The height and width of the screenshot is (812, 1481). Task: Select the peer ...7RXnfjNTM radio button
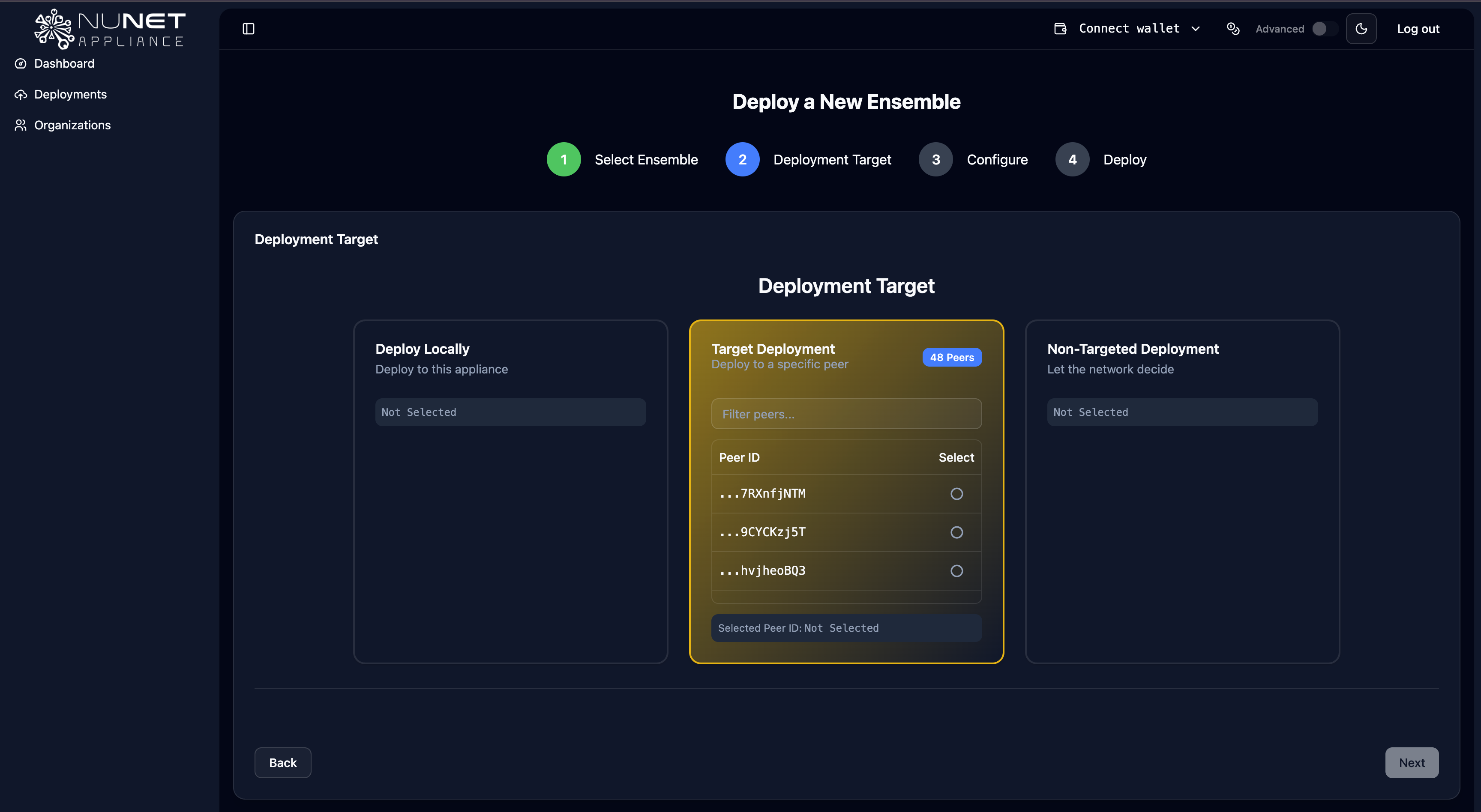956,494
